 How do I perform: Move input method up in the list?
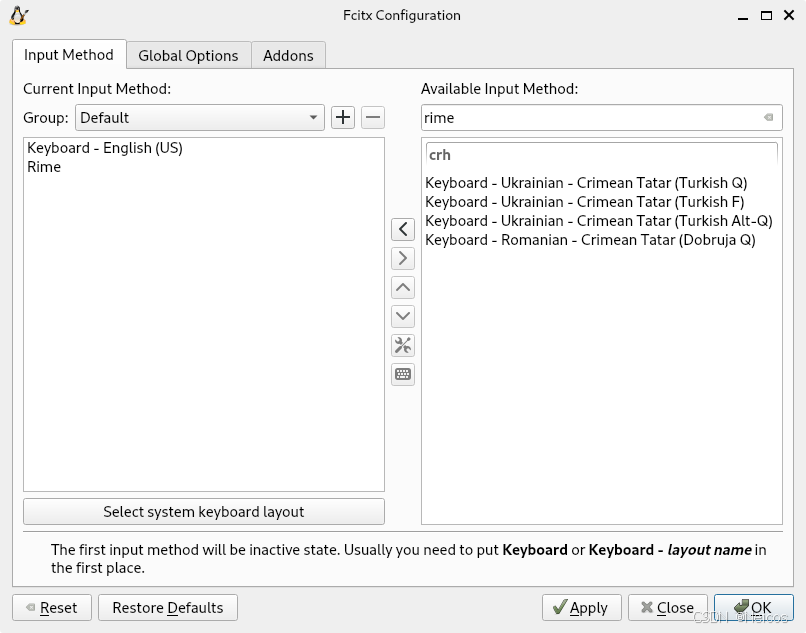[402, 287]
